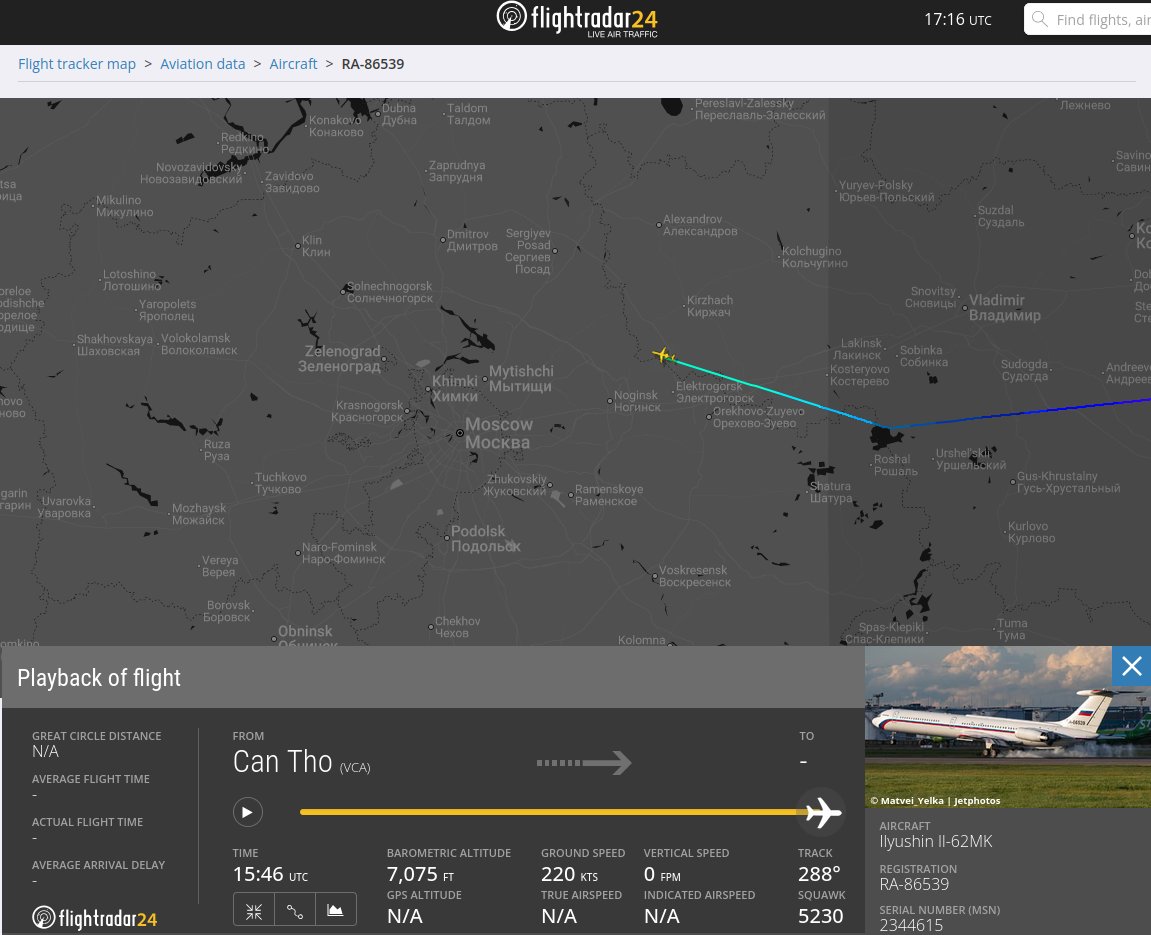This screenshot has height=935, width=1151.
Task: Click the squawk 5230 value
Action: click(821, 916)
